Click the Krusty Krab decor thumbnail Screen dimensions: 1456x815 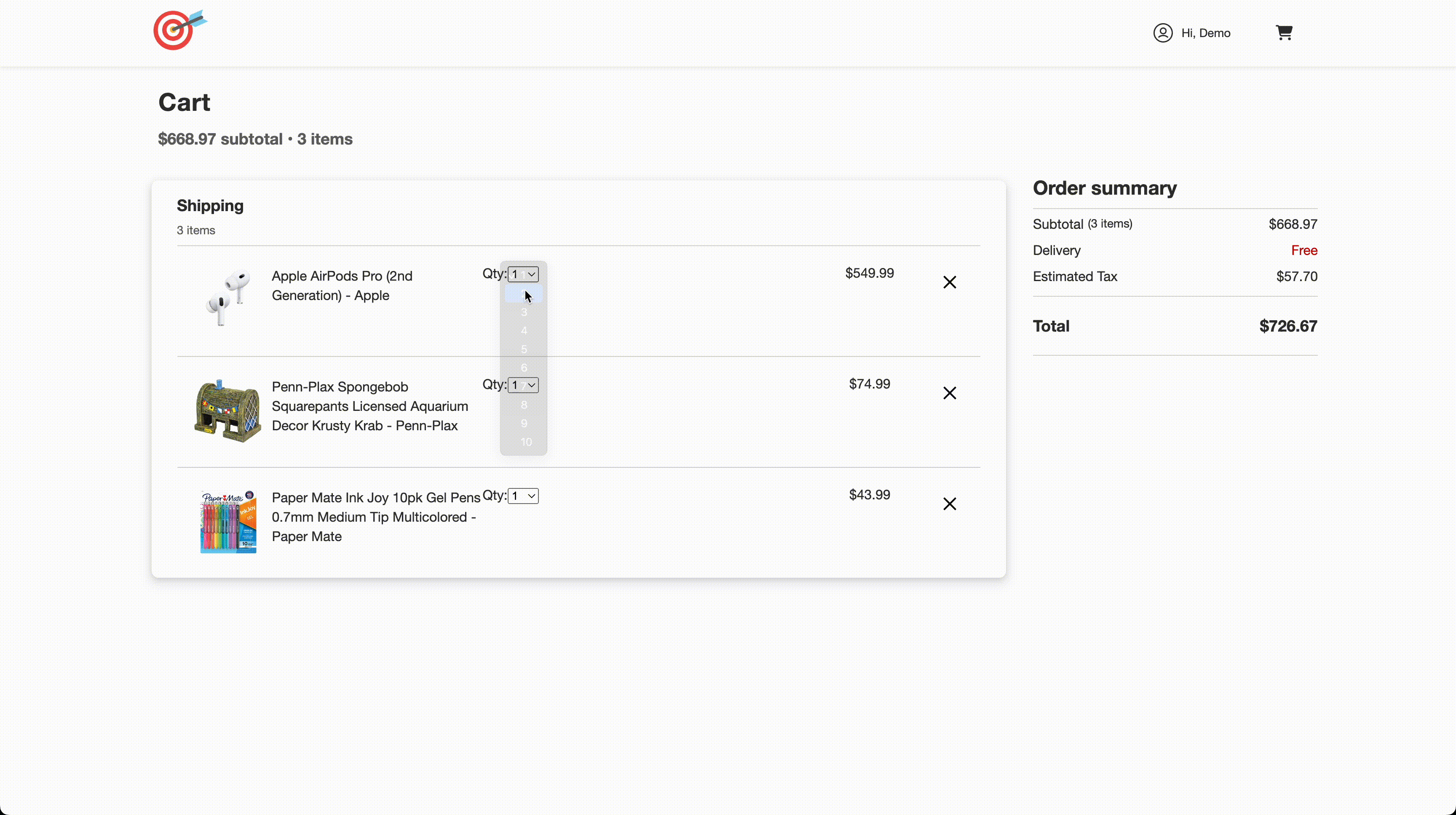tap(227, 411)
